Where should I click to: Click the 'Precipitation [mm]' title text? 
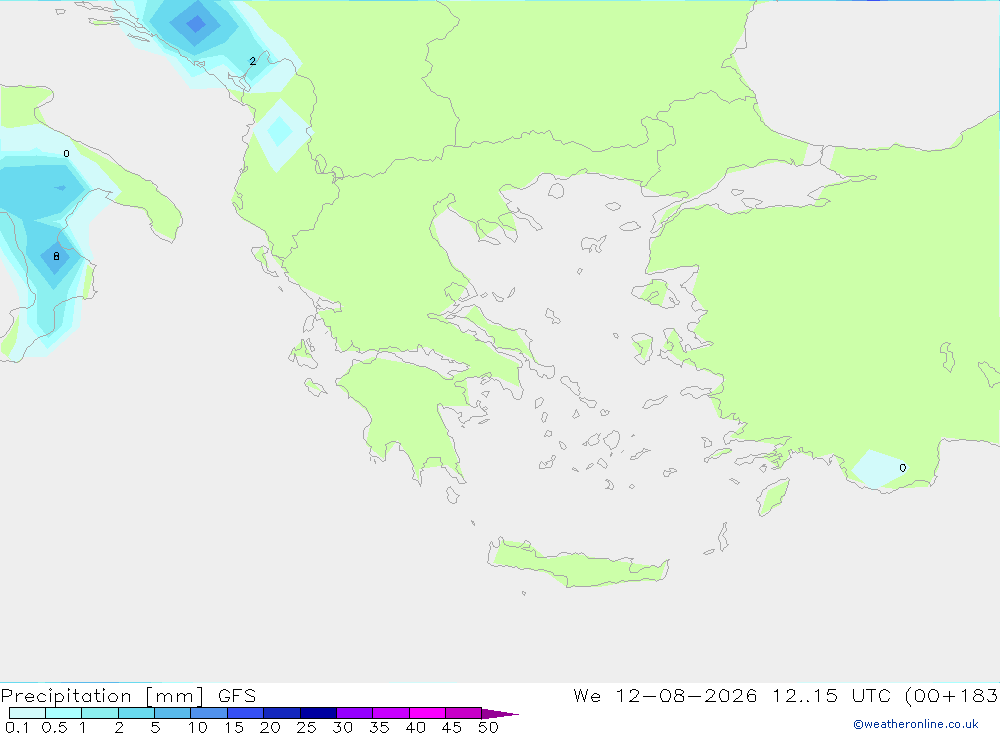[102, 695]
